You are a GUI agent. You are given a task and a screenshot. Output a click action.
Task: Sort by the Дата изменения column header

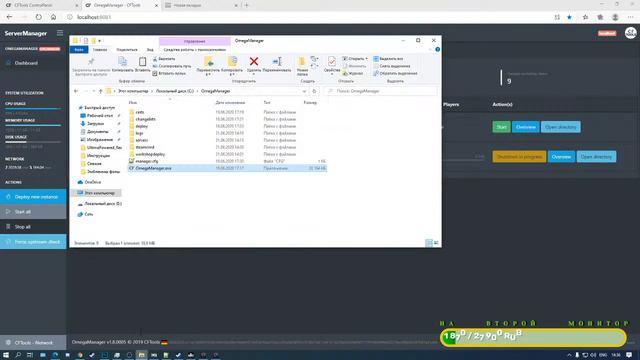[230, 102]
